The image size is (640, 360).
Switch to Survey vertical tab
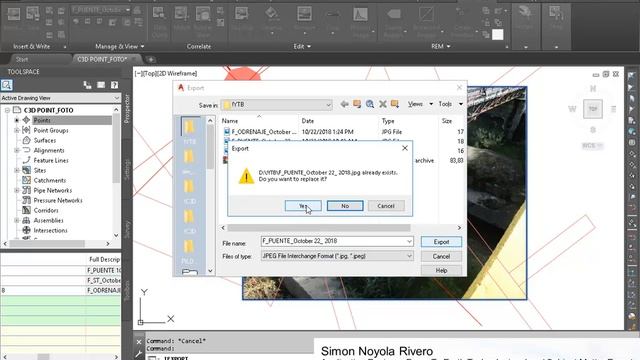point(127,230)
